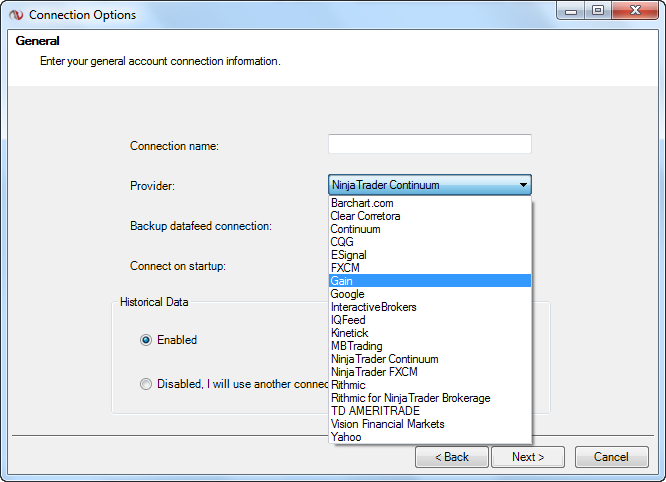Select InteractiveBrokers provider
This screenshot has width=666, height=482.
(x=430, y=307)
